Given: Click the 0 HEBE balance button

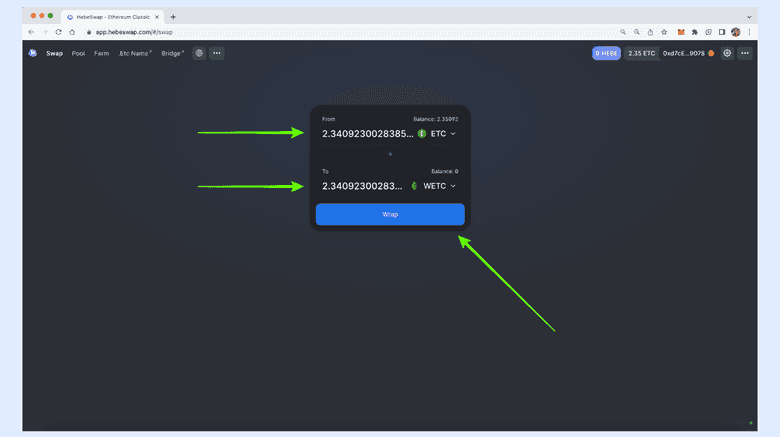Looking at the screenshot, I should [606, 53].
